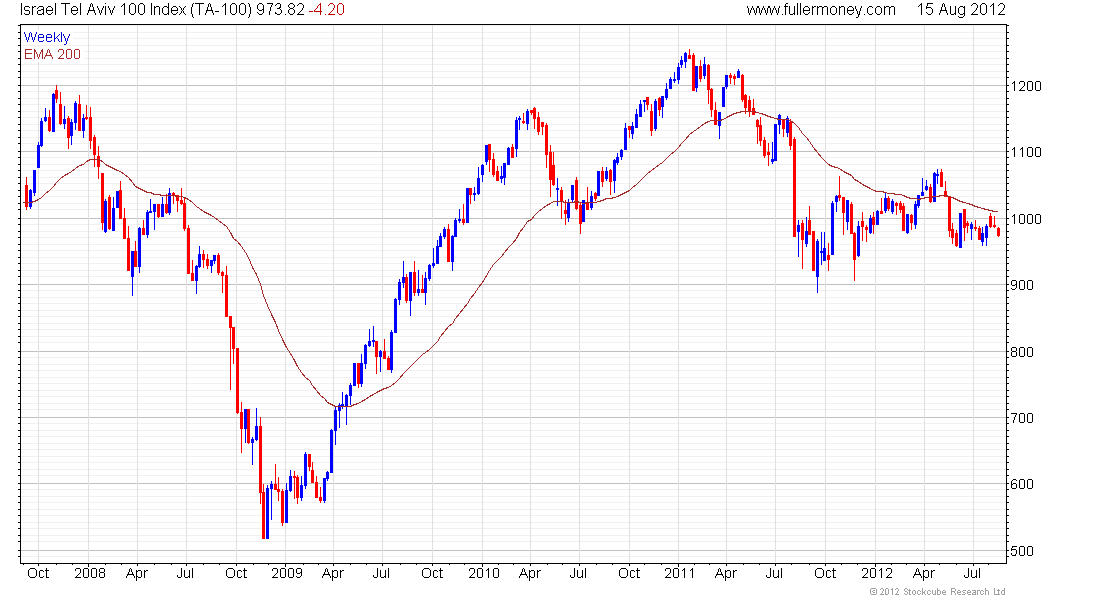1100x600 pixels.
Task: Click the Apr label following 2011
Action: tap(725, 574)
